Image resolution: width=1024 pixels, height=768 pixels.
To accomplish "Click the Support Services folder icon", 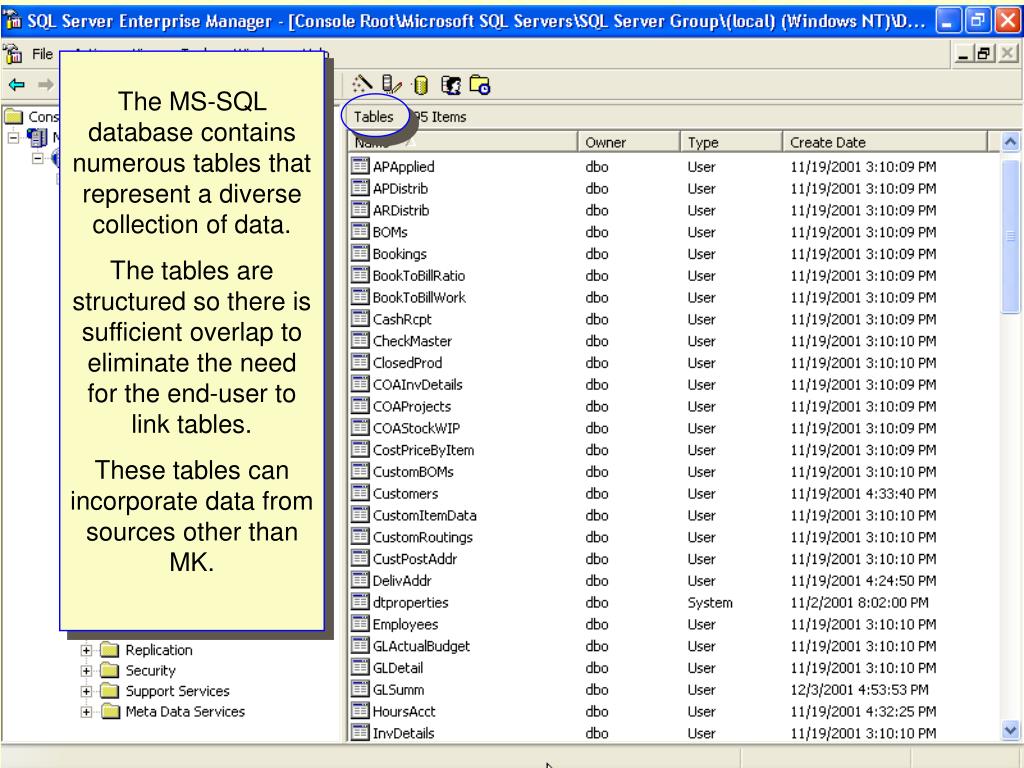I will coord(110,691).
